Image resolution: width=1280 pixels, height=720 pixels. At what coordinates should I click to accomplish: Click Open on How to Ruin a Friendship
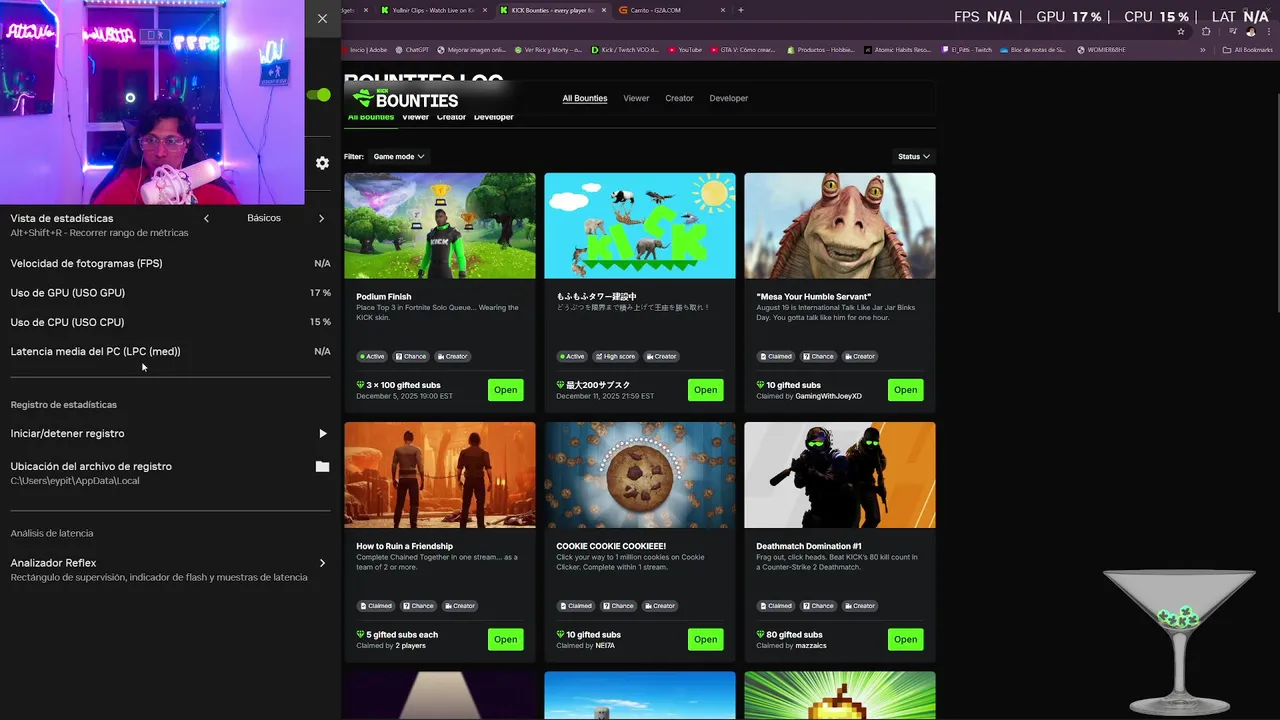(506, 640)
